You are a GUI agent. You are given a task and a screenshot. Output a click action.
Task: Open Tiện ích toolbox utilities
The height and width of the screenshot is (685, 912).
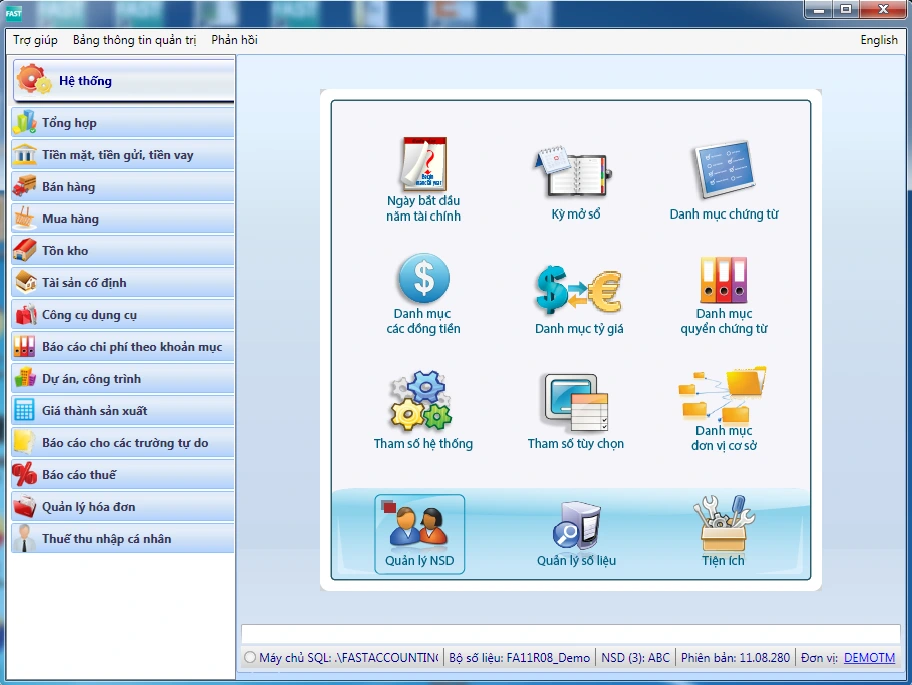[722, 525]
